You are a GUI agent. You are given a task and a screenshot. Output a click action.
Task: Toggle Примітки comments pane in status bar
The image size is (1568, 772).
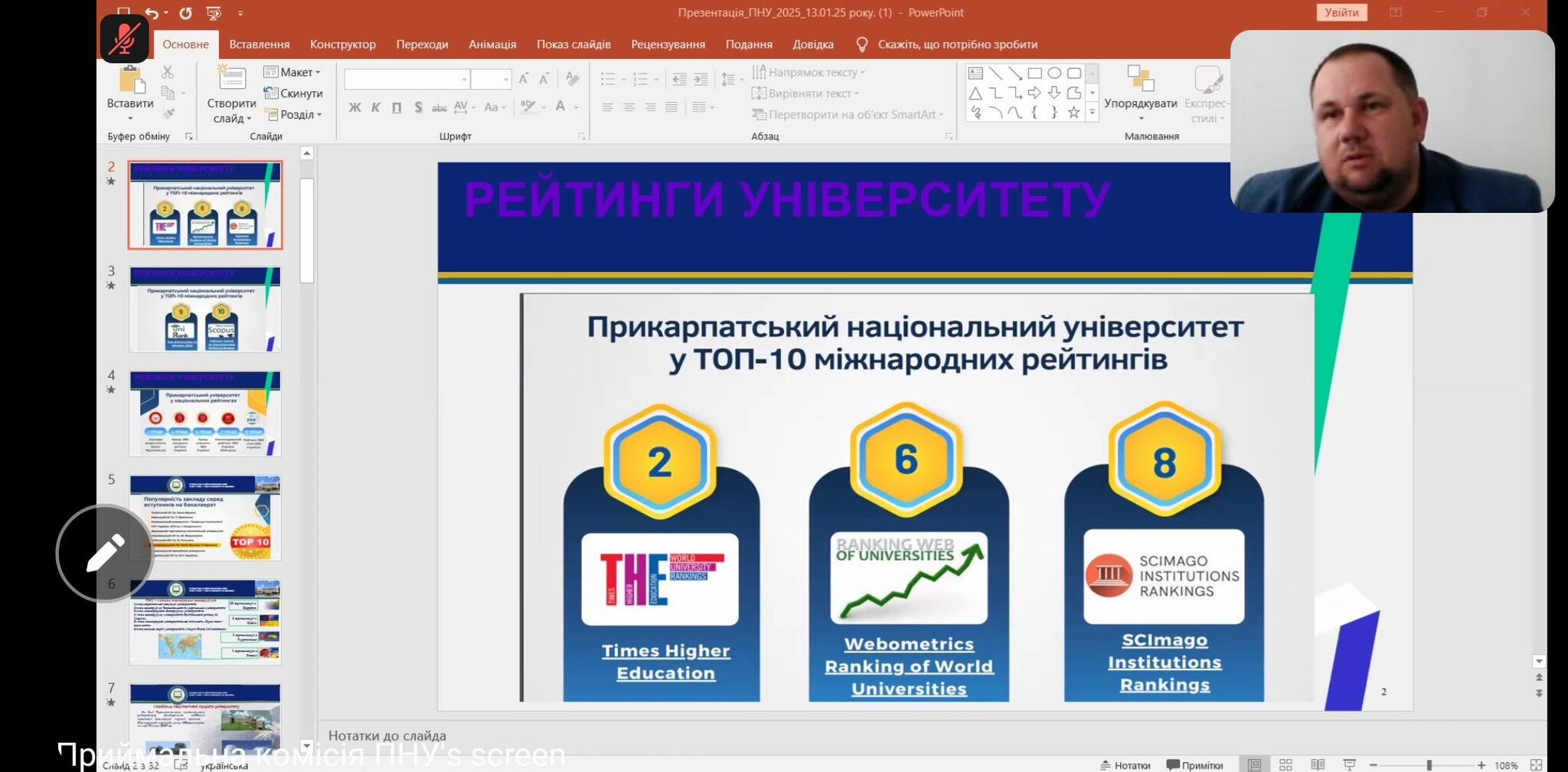tap(1194, 764)
